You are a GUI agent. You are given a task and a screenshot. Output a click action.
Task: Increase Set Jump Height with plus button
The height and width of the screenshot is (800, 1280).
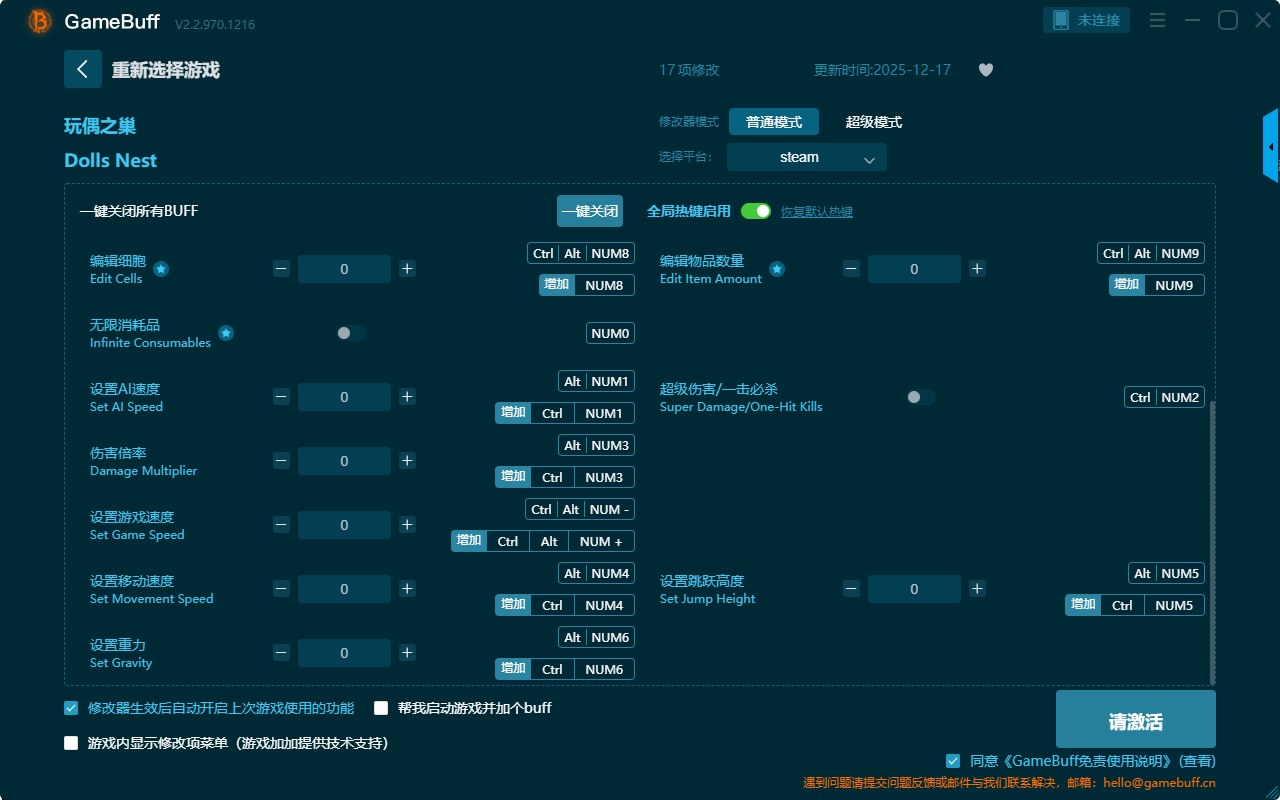pyautogui.click(x=977, y=589)
